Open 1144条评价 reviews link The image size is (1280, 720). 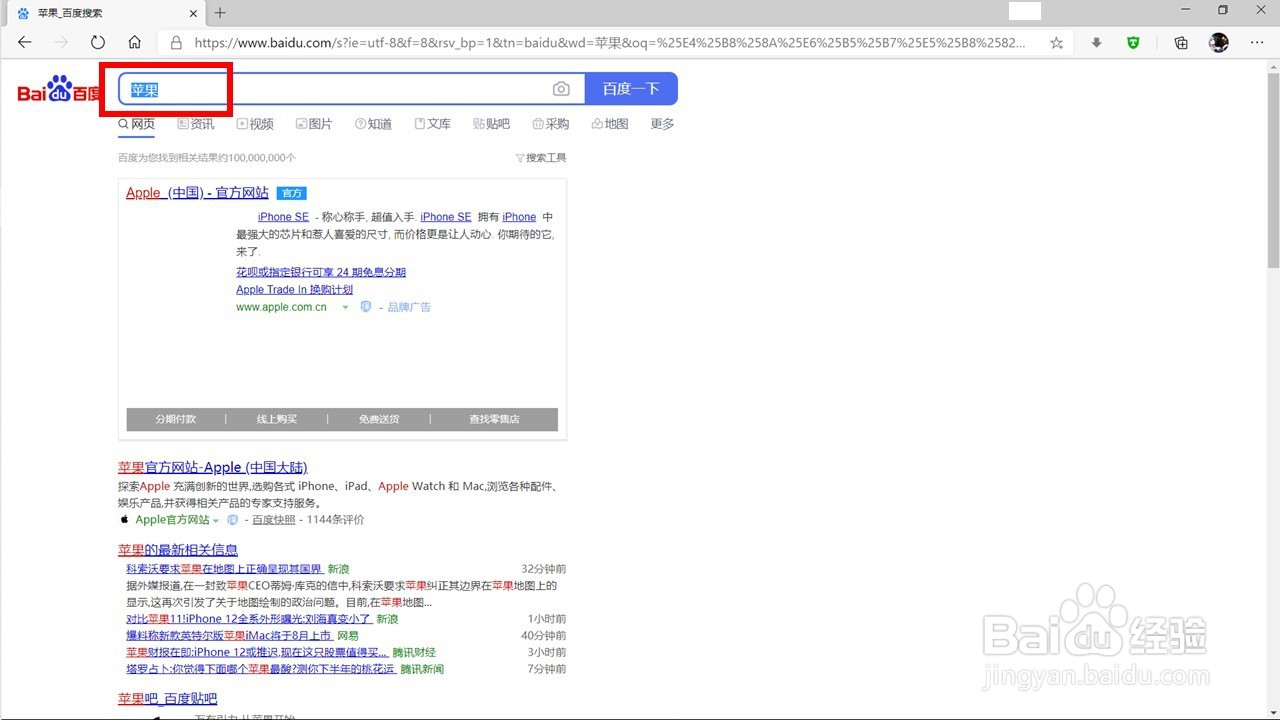335,520
